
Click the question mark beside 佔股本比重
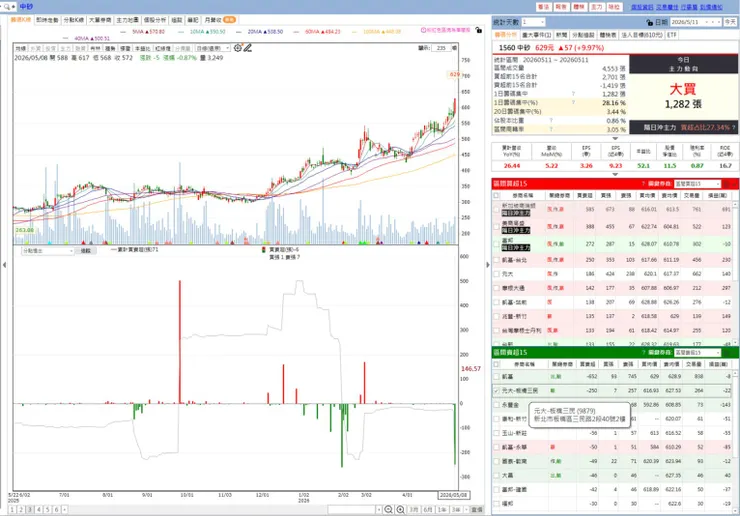551,120
